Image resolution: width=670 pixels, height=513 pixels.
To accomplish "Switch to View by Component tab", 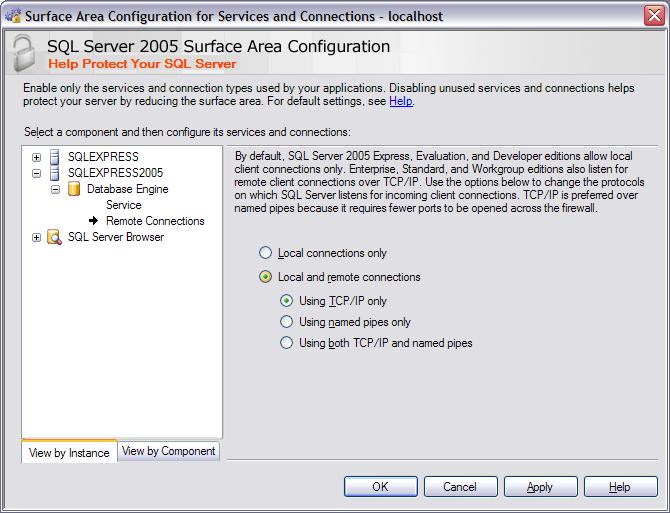I will pos(168,451).
